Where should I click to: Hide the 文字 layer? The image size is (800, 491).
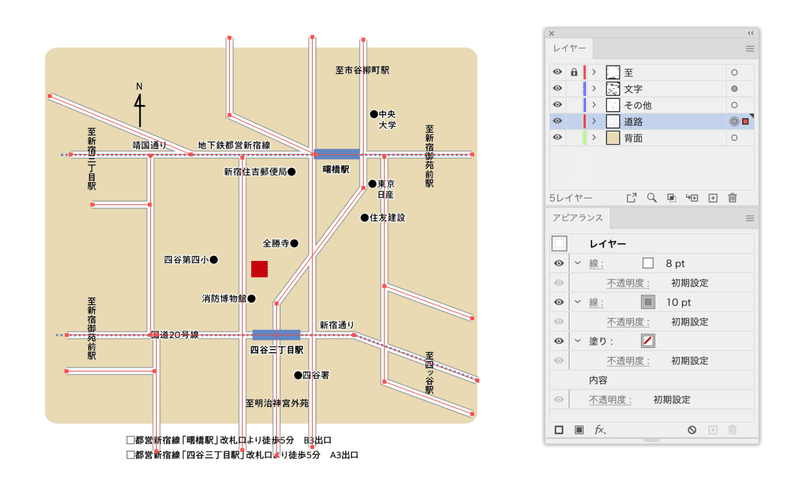pyautogui.click(x=557, y=89)
